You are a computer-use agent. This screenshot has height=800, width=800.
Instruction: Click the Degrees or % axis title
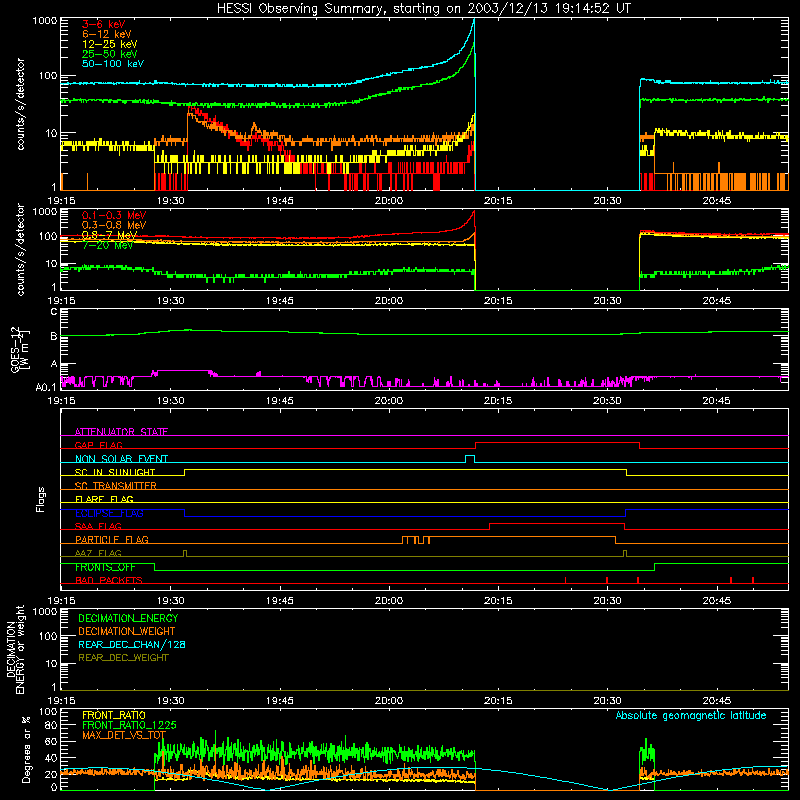[x=26, y=749]
